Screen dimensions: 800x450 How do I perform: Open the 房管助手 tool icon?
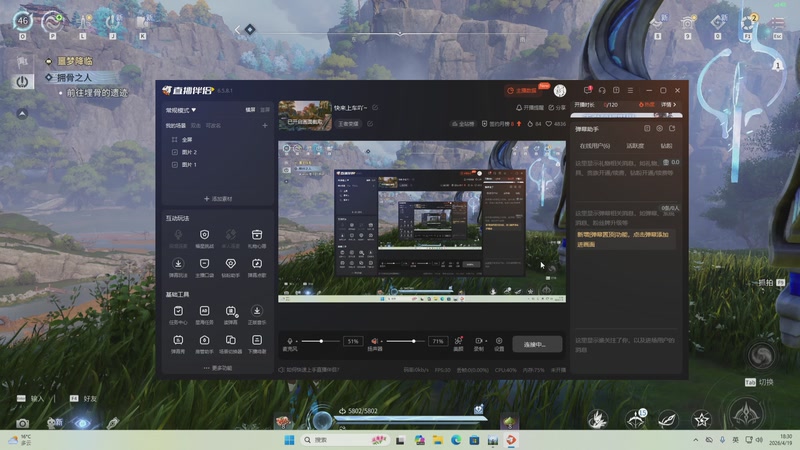pyautogui.click(x=204, y=344)
